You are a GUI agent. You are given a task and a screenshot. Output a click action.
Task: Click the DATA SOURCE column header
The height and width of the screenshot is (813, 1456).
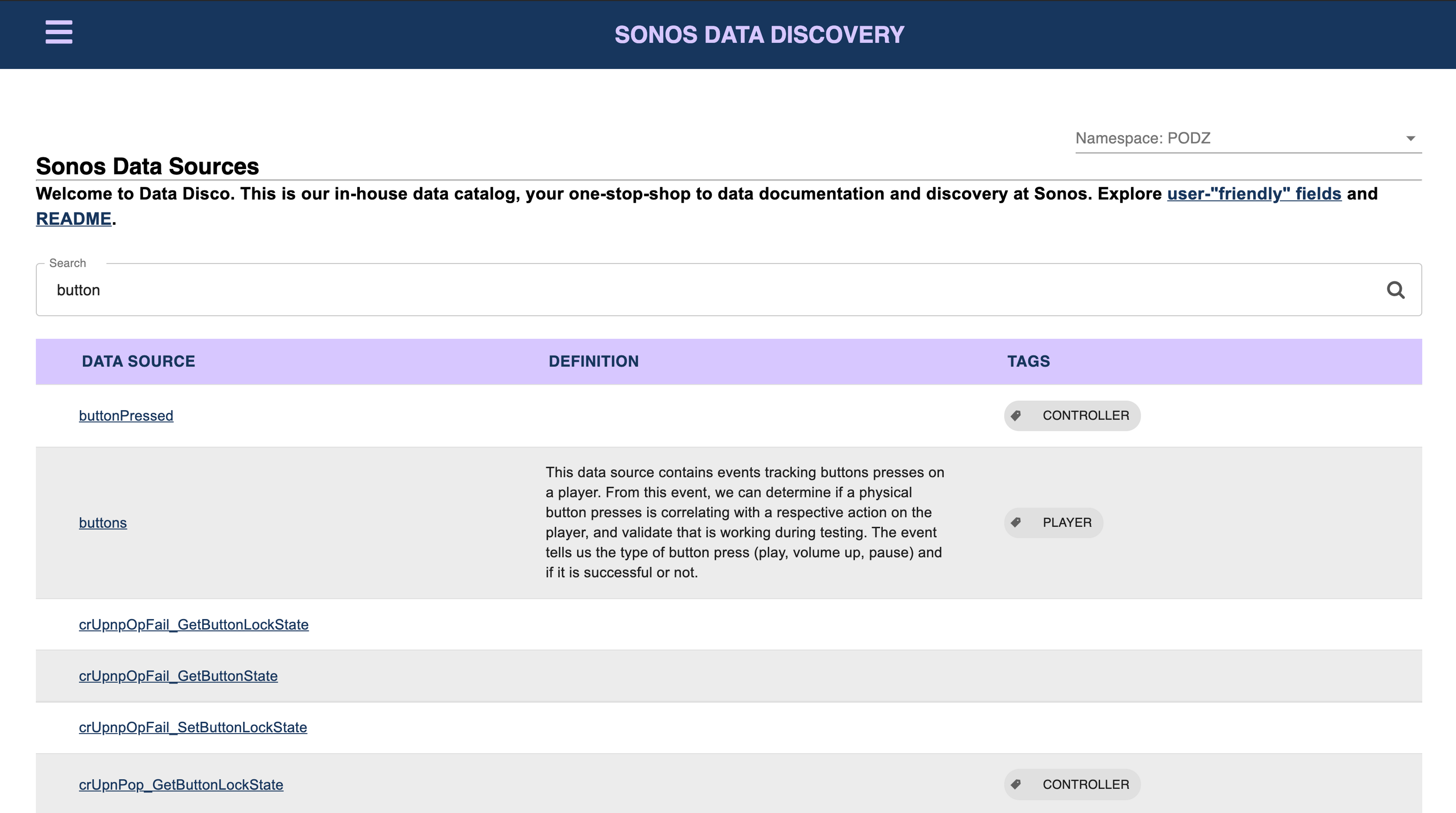pyautogui.click(x=138, y=362)
